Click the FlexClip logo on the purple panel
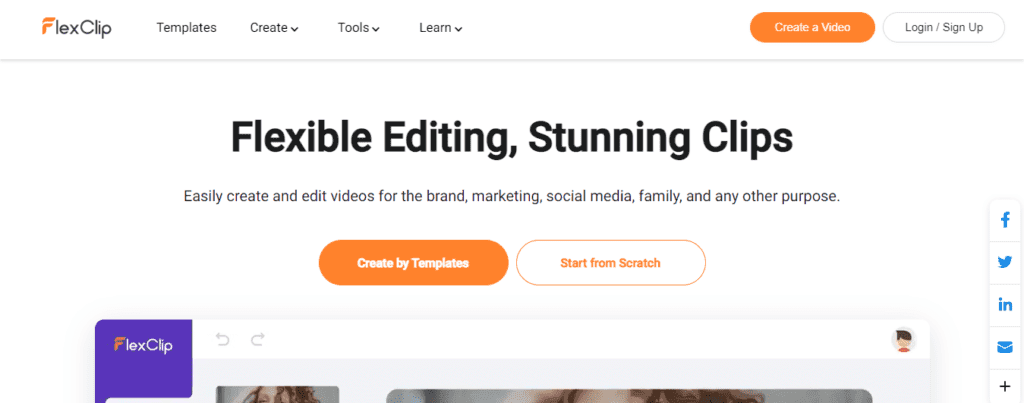 (143, 344)
